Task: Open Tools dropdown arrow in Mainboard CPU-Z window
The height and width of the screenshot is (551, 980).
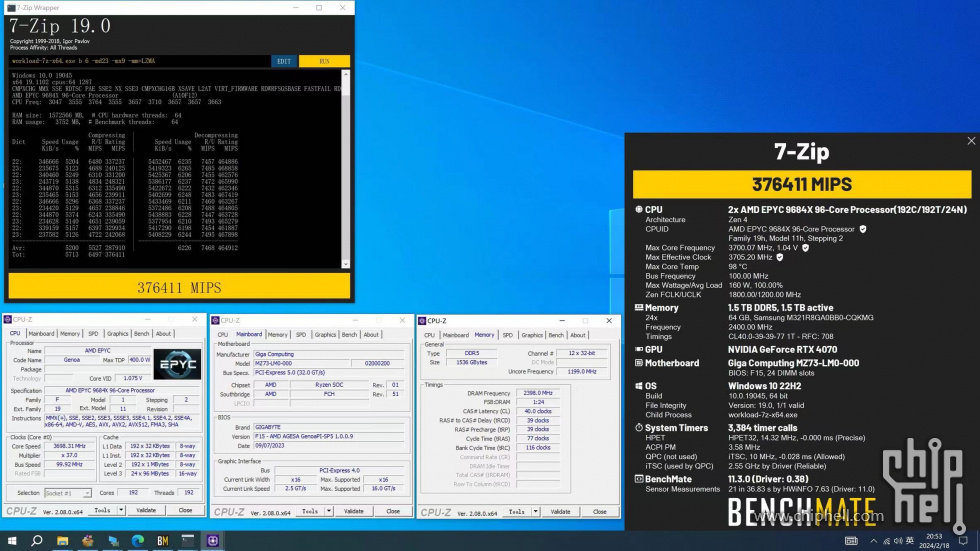Action: pyautogui.click(x=328, y=511)
